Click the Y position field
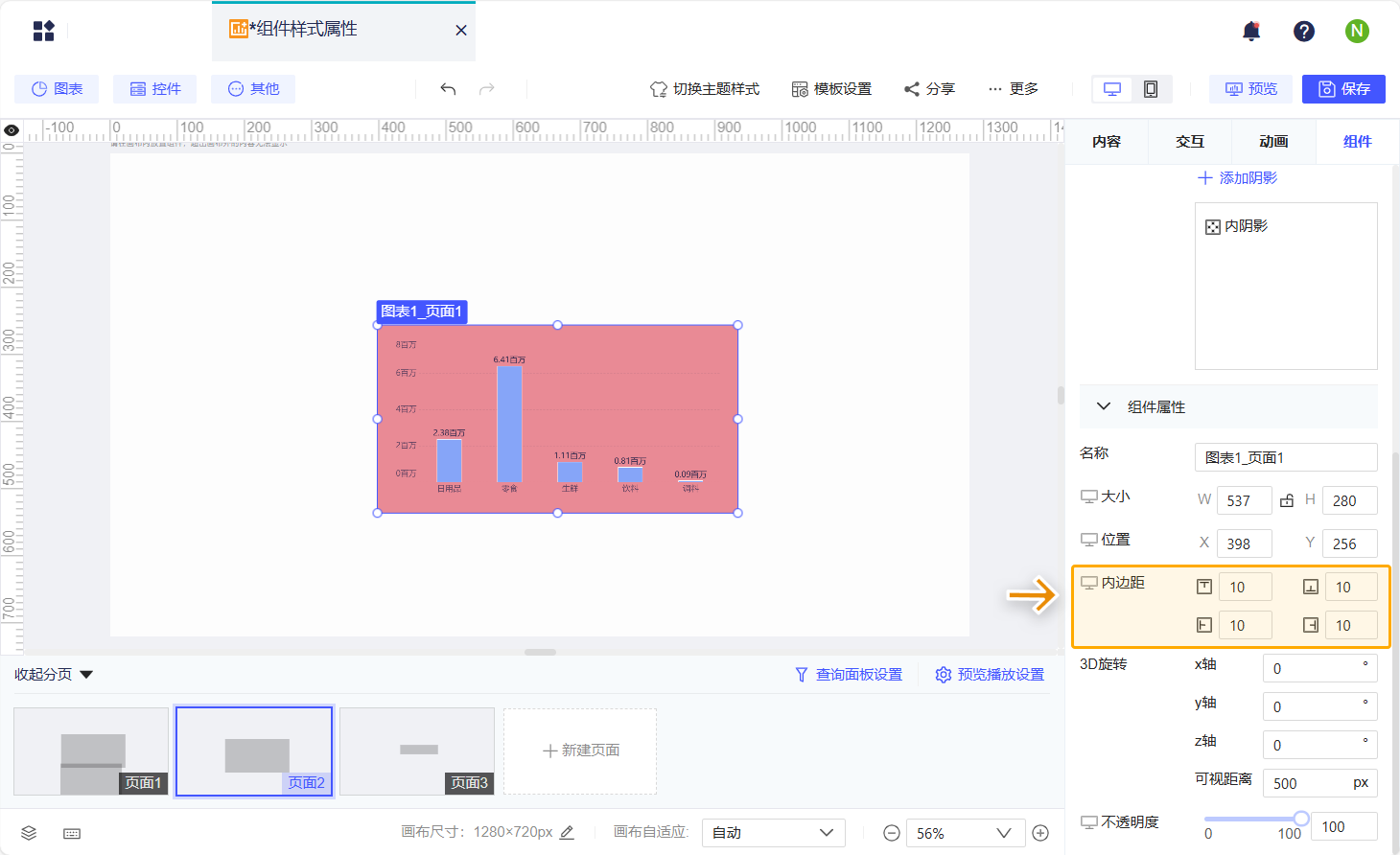This screenshot has height=855, width=1400. (x=1350, y=543)
